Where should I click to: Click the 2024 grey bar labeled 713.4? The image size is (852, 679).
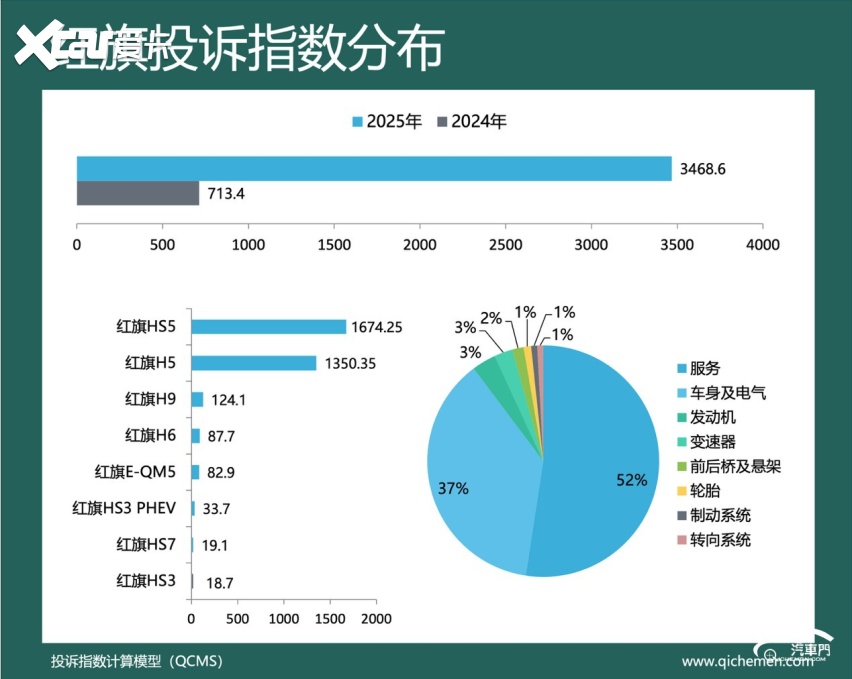point(138,193)
